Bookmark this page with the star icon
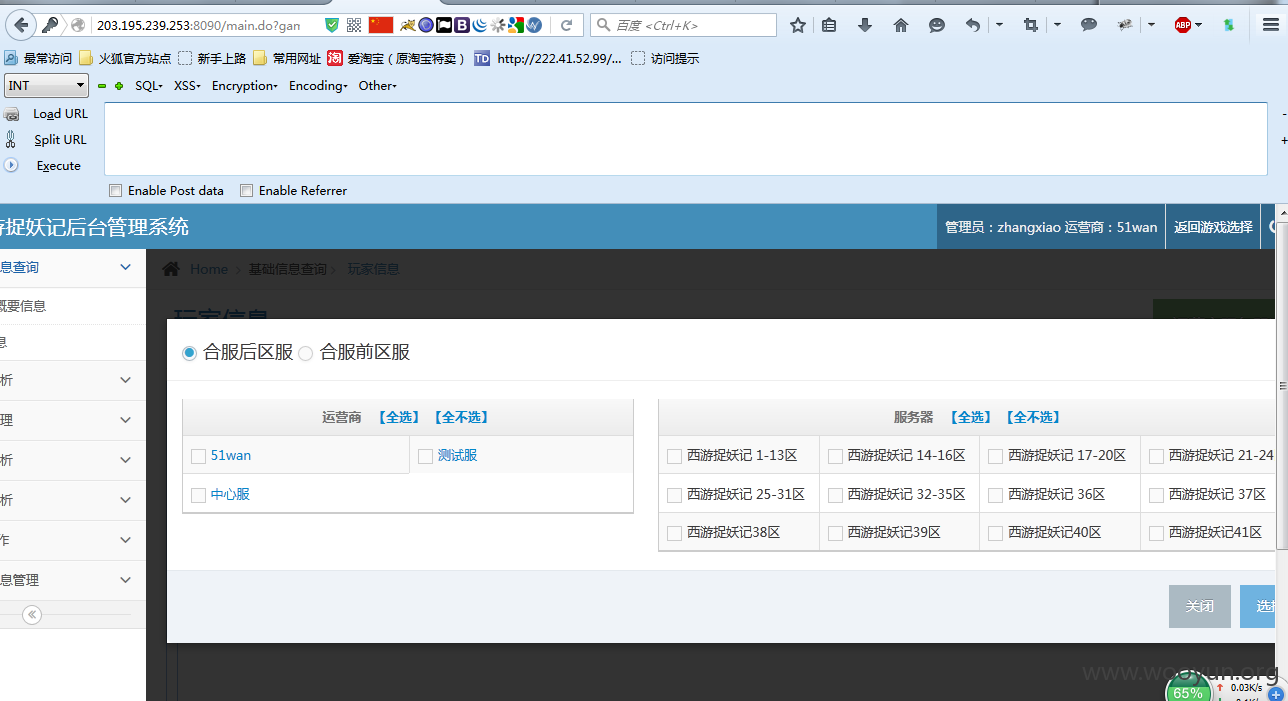Viewport: 1288px width, 701px height. (797, 25)
